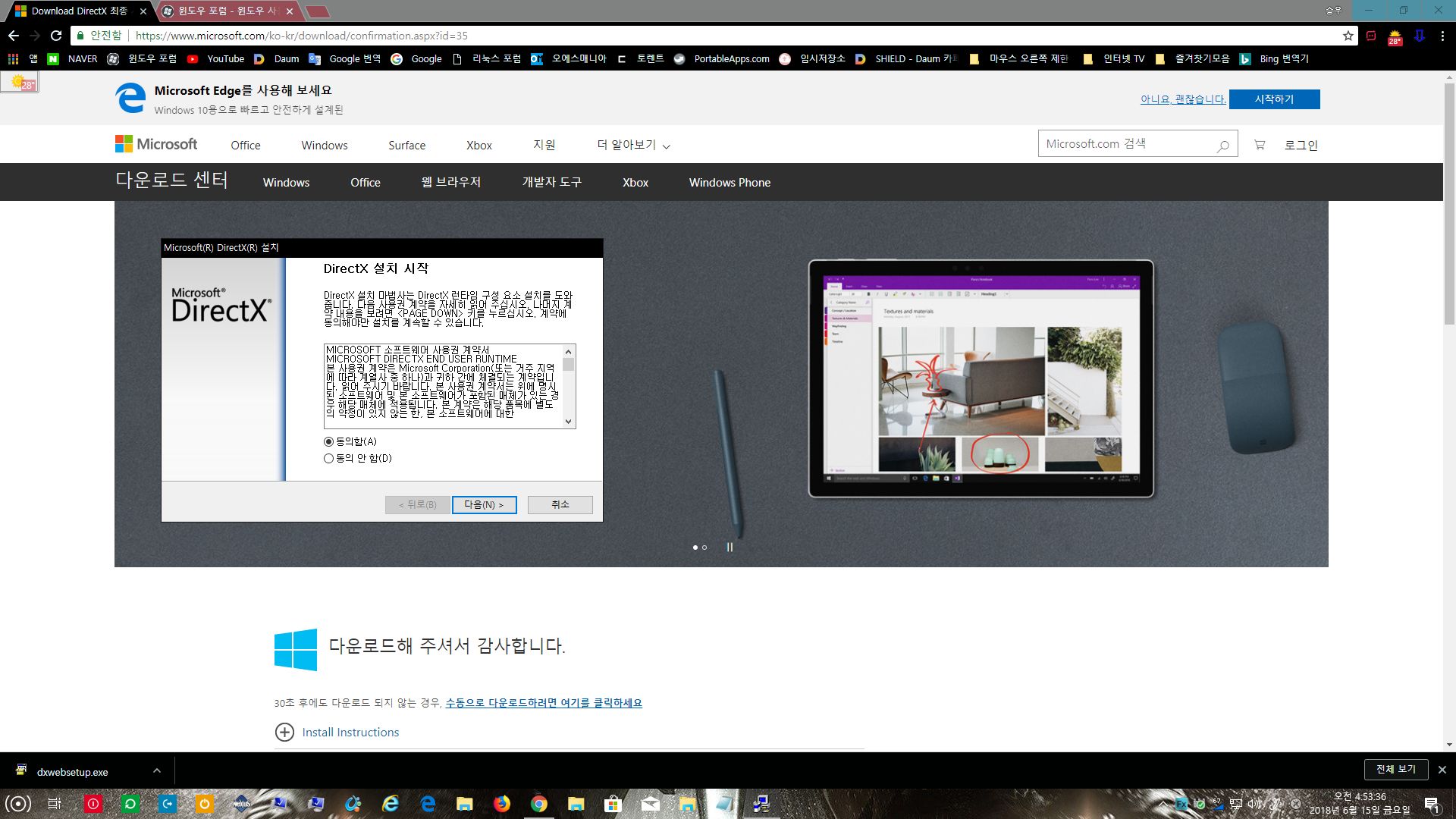Close the download shelf with X
Viewport: 1456px width, 819px height.
[1442, 770]
